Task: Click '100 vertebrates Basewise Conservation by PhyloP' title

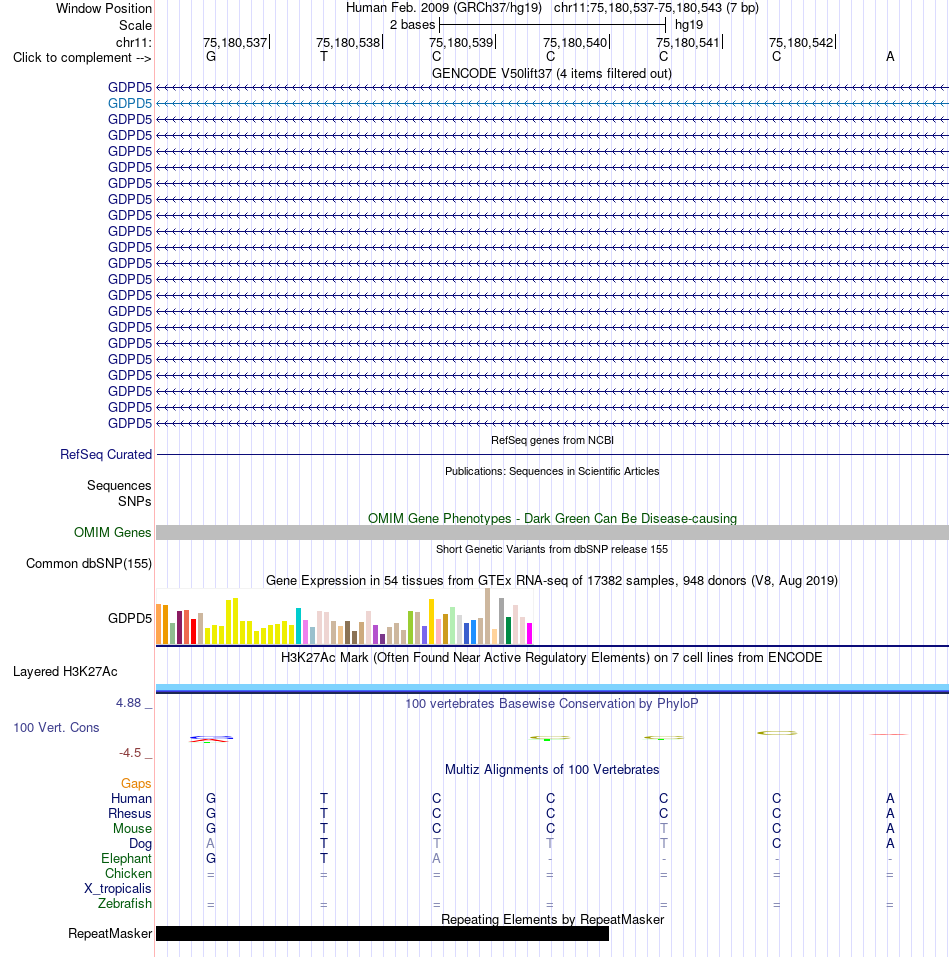Action: coord(552,704)
